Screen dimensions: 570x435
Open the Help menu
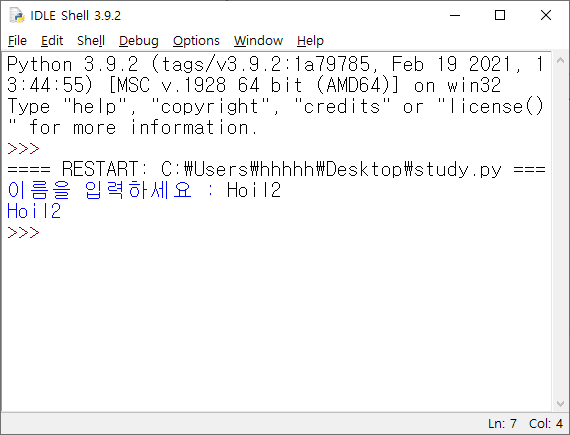(x=310, y=40)
